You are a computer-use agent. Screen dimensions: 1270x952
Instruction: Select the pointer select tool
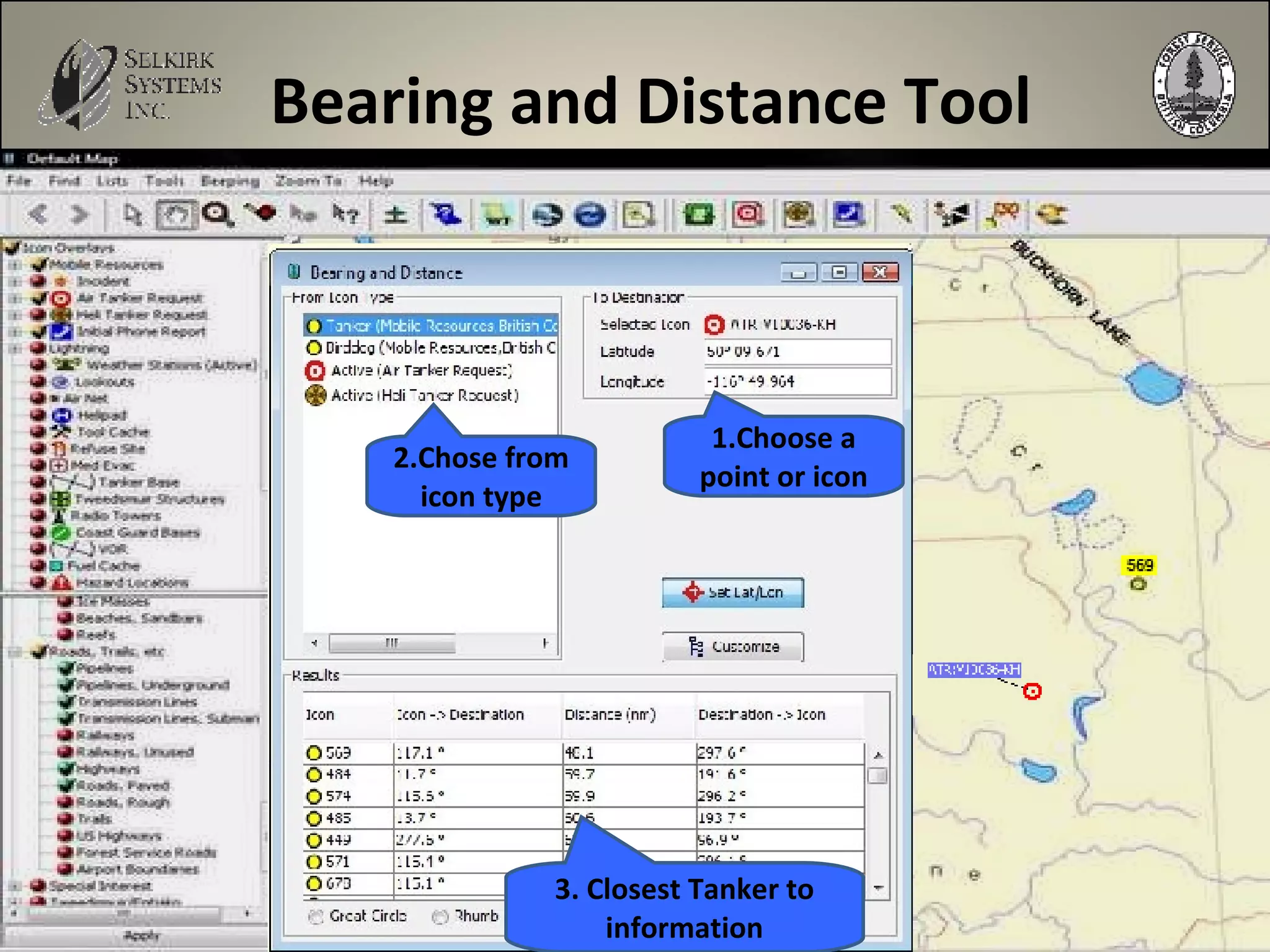132,215
